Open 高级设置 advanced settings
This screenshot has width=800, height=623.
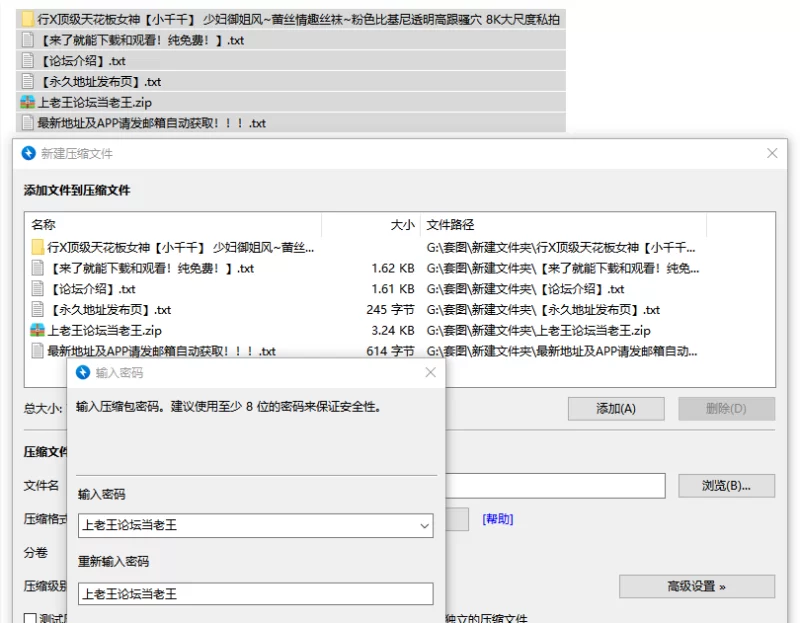(x=696, y=586)
